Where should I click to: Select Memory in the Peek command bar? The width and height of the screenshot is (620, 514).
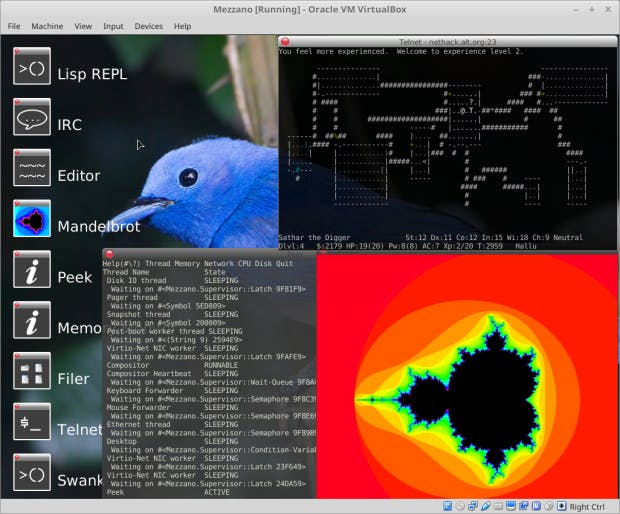[x=187, y=264]
